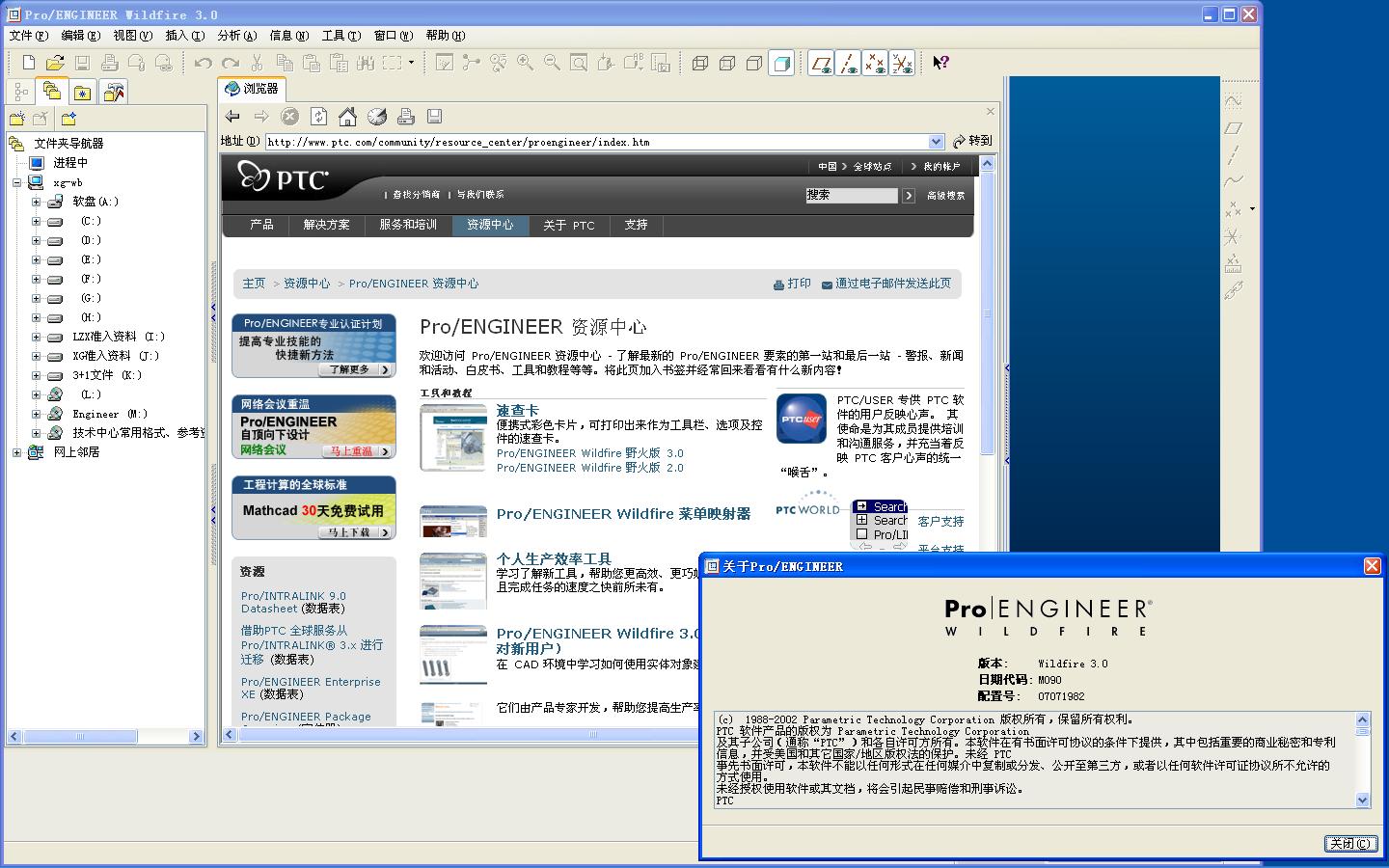Click the 转到 go button
This screenshot has height=868, width=1389.
point(972,141)
